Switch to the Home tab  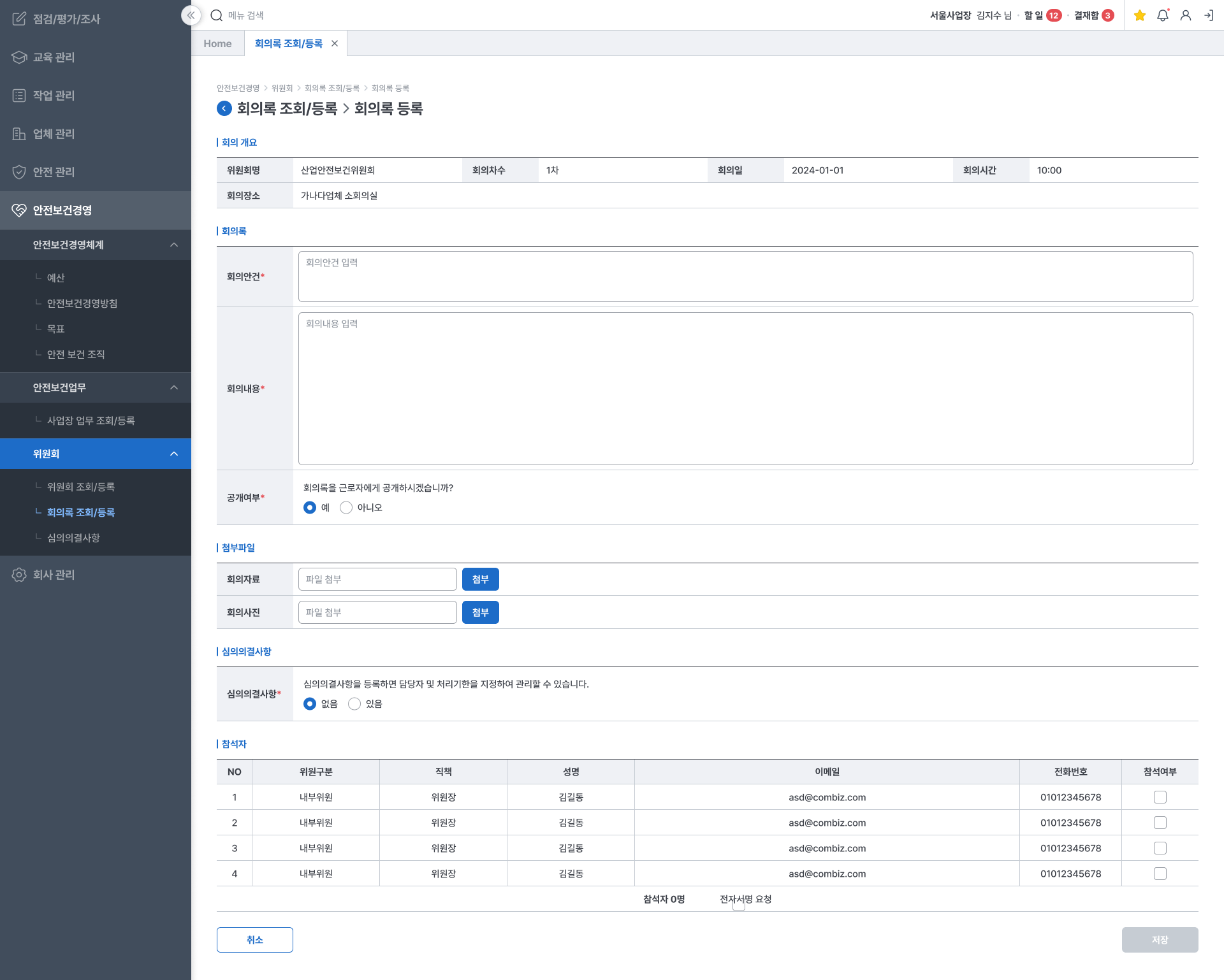point(217,43)
